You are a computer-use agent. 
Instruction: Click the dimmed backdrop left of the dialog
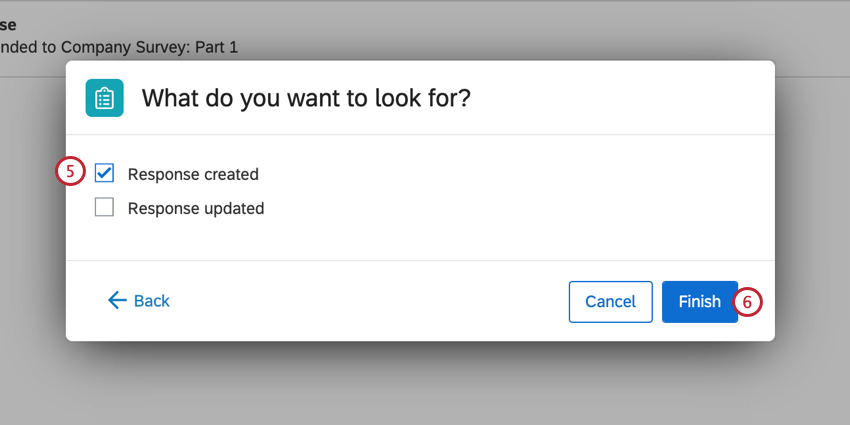[x=30, y=250]
